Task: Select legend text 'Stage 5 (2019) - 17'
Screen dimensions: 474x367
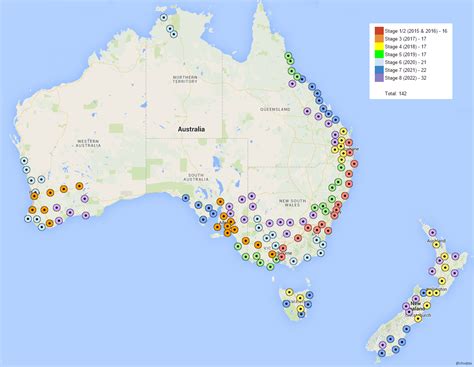Action: coord(405,54)
